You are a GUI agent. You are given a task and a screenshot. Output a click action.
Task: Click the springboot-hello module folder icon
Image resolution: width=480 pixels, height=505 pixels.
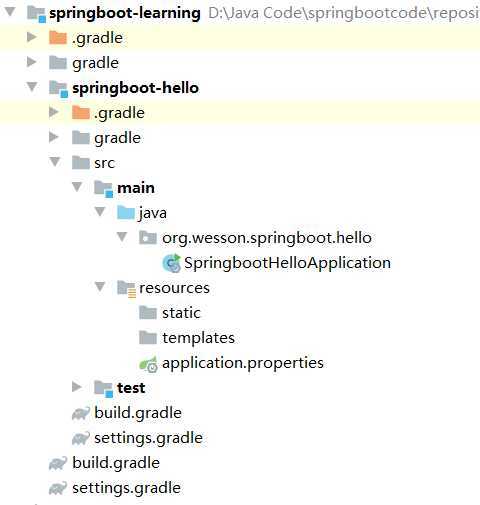[58, 89]
